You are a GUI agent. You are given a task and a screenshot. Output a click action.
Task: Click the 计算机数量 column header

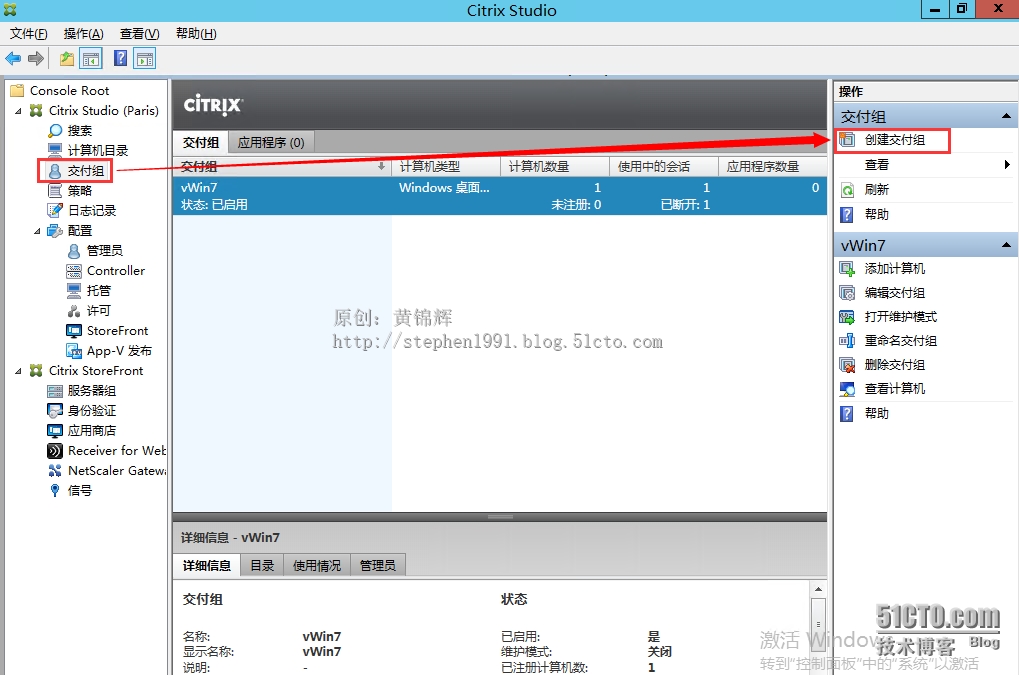[x=555, y=167]
